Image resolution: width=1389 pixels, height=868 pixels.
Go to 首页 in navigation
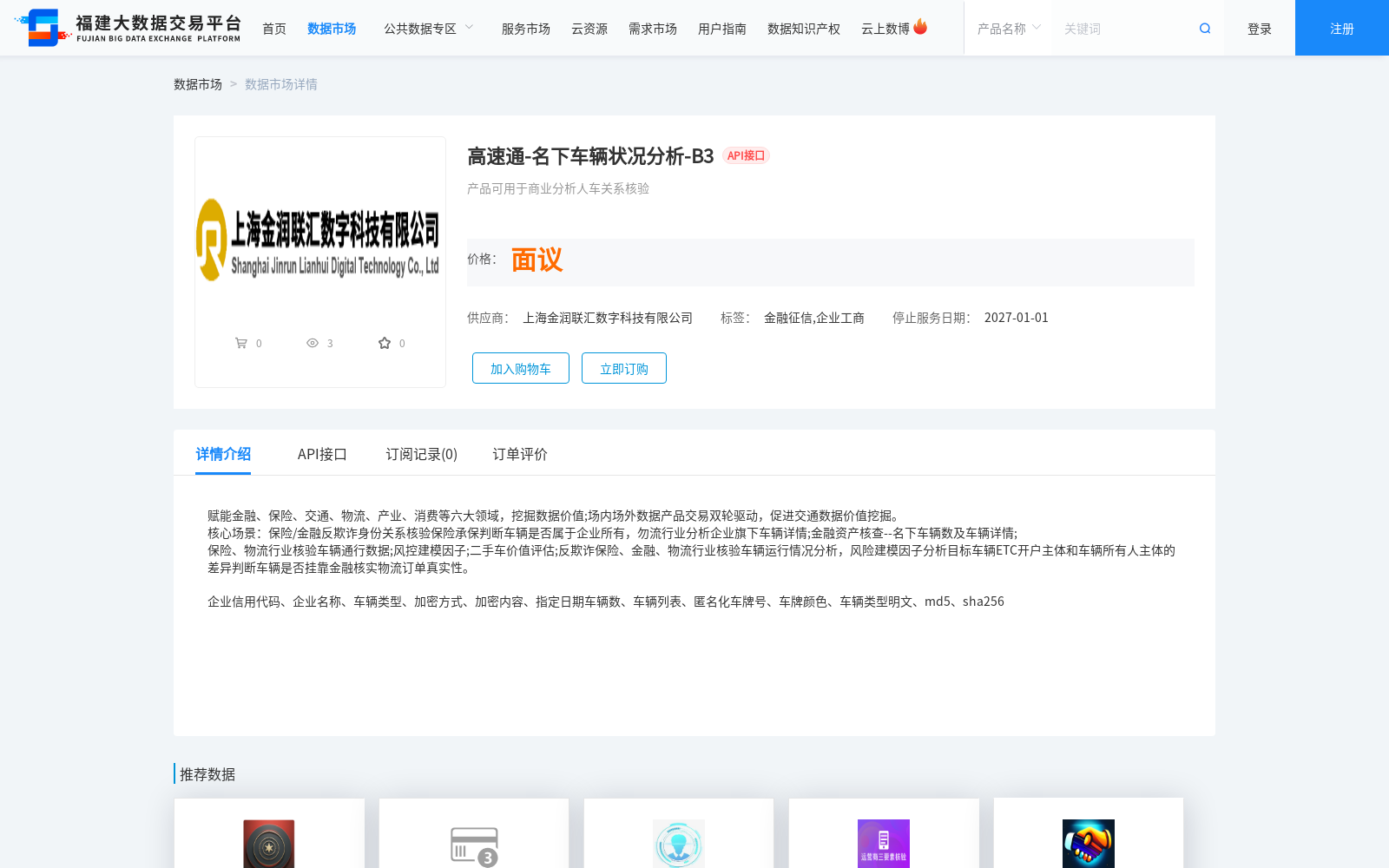274,29
